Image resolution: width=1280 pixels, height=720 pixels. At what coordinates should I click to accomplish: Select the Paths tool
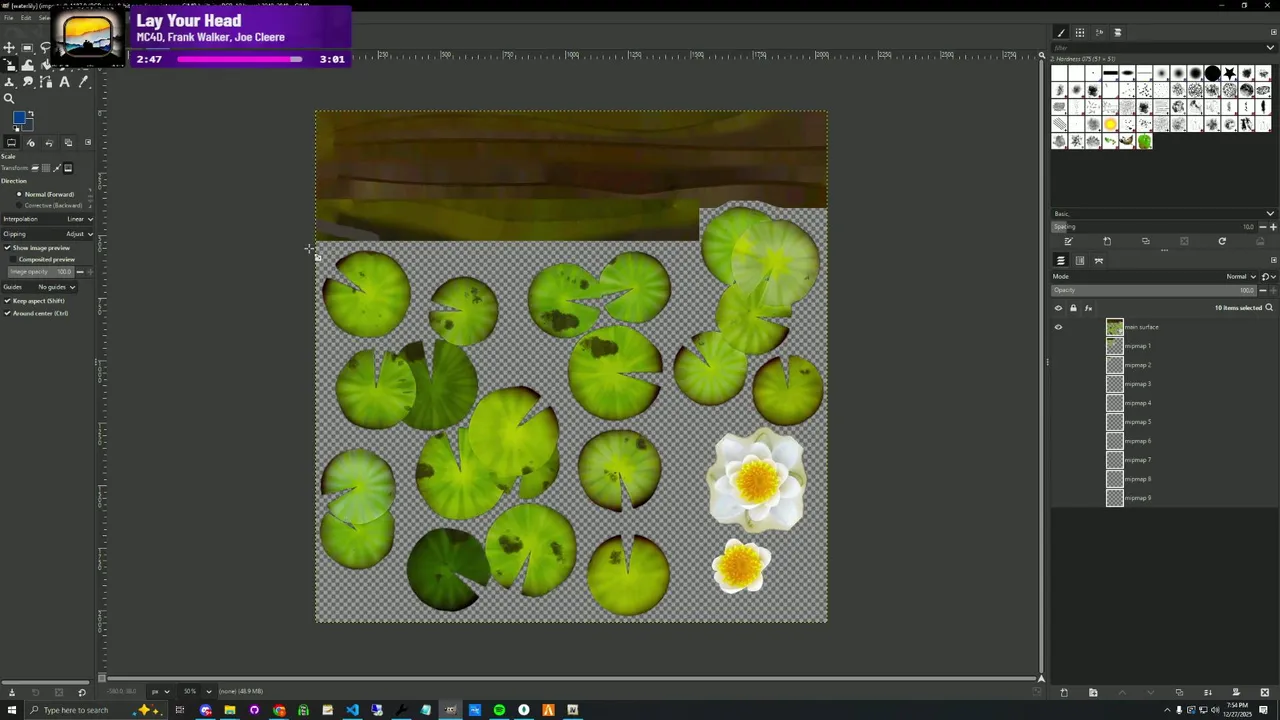(46, 82)
